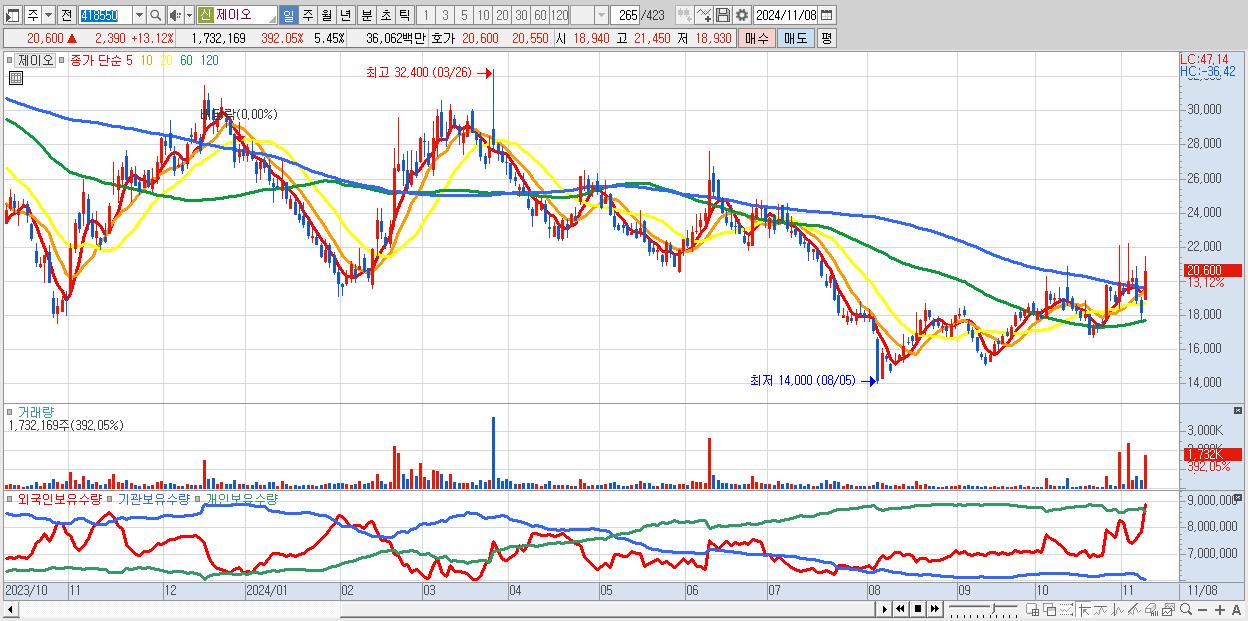Screen dimensions: 1248x621
Task: Open the 주 market type dropdown arrow
Action: pyautogui.click(x=49, y=16)
